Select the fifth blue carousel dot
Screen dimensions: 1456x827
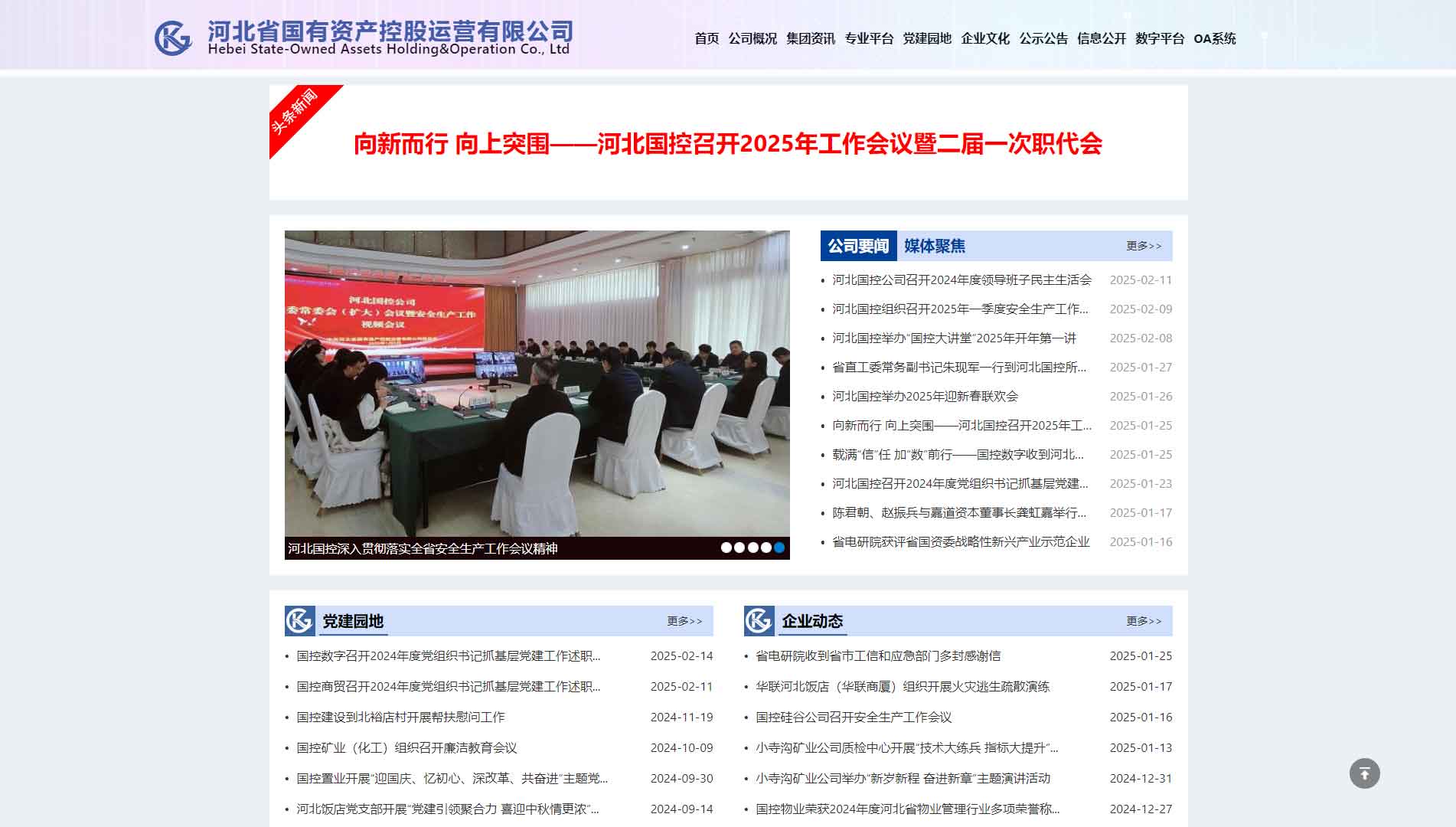tap(779, 548)
